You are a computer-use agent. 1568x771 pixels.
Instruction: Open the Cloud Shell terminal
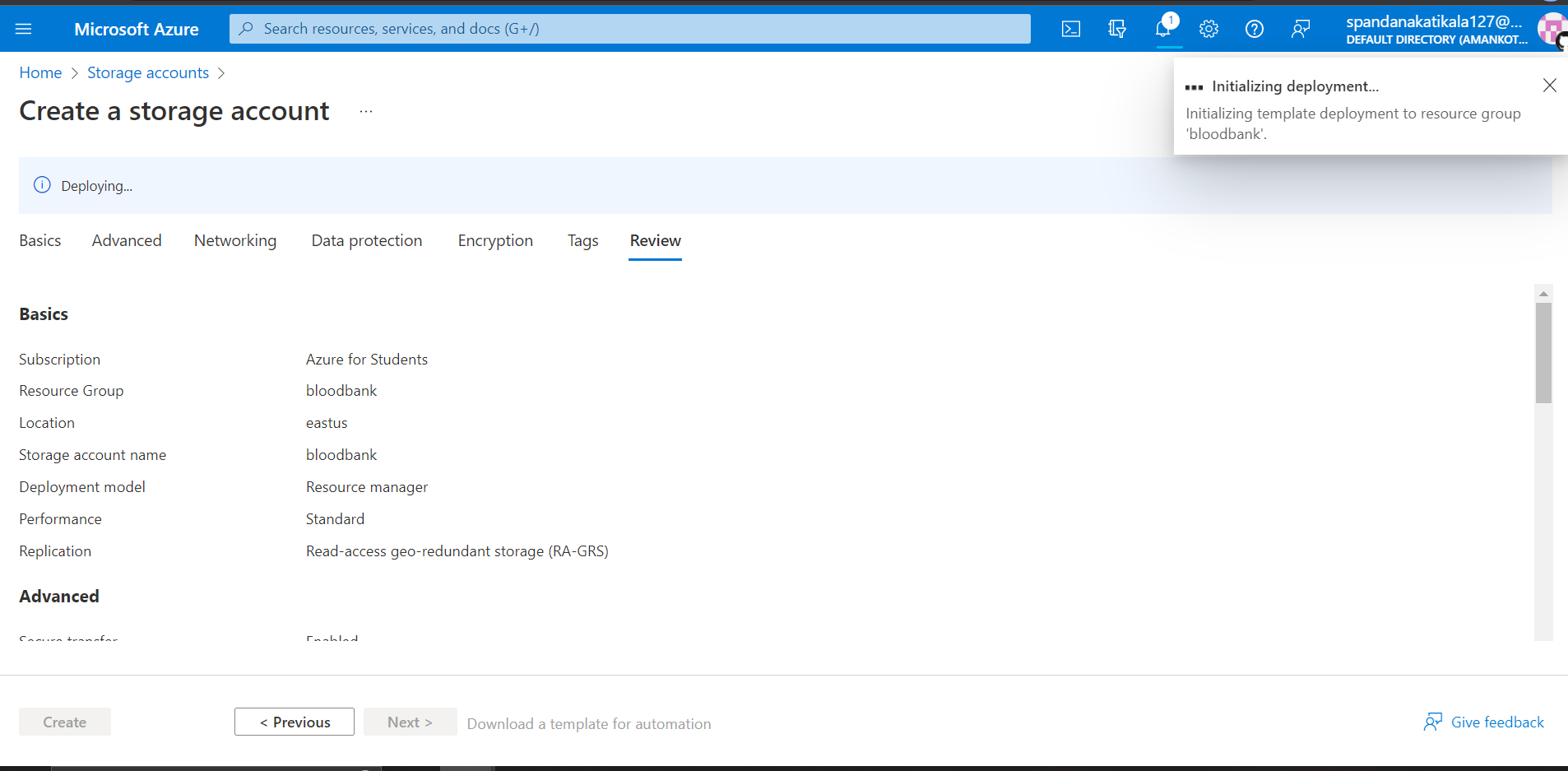pyautogui.click(x=1070, y=28)
